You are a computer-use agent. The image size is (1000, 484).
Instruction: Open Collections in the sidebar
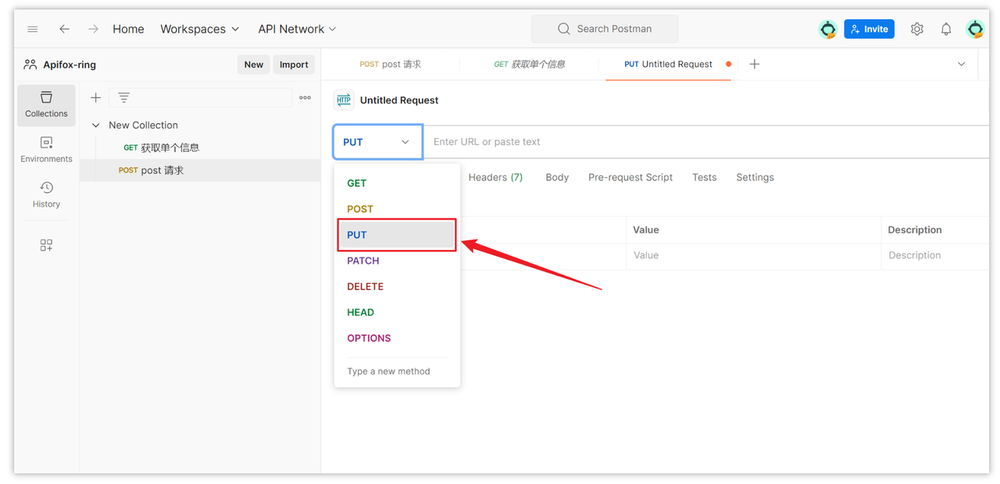(x=46, y=105)
